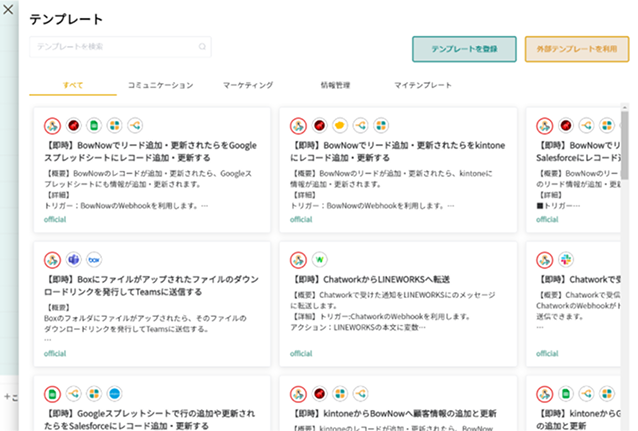
Task: Click the magnifier icon in search box
Action: 202,47
